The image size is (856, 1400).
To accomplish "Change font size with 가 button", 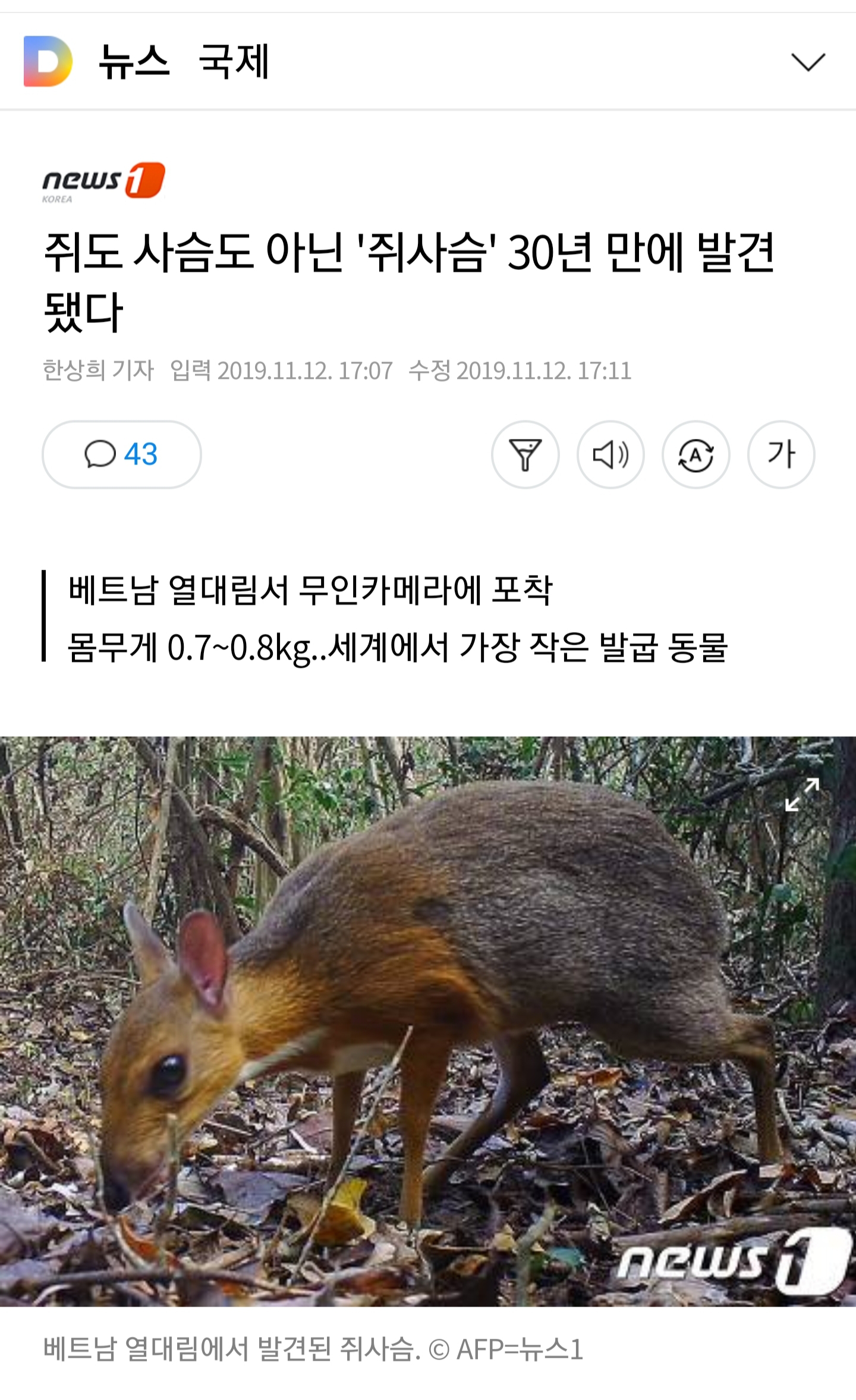I will point(781,455).
